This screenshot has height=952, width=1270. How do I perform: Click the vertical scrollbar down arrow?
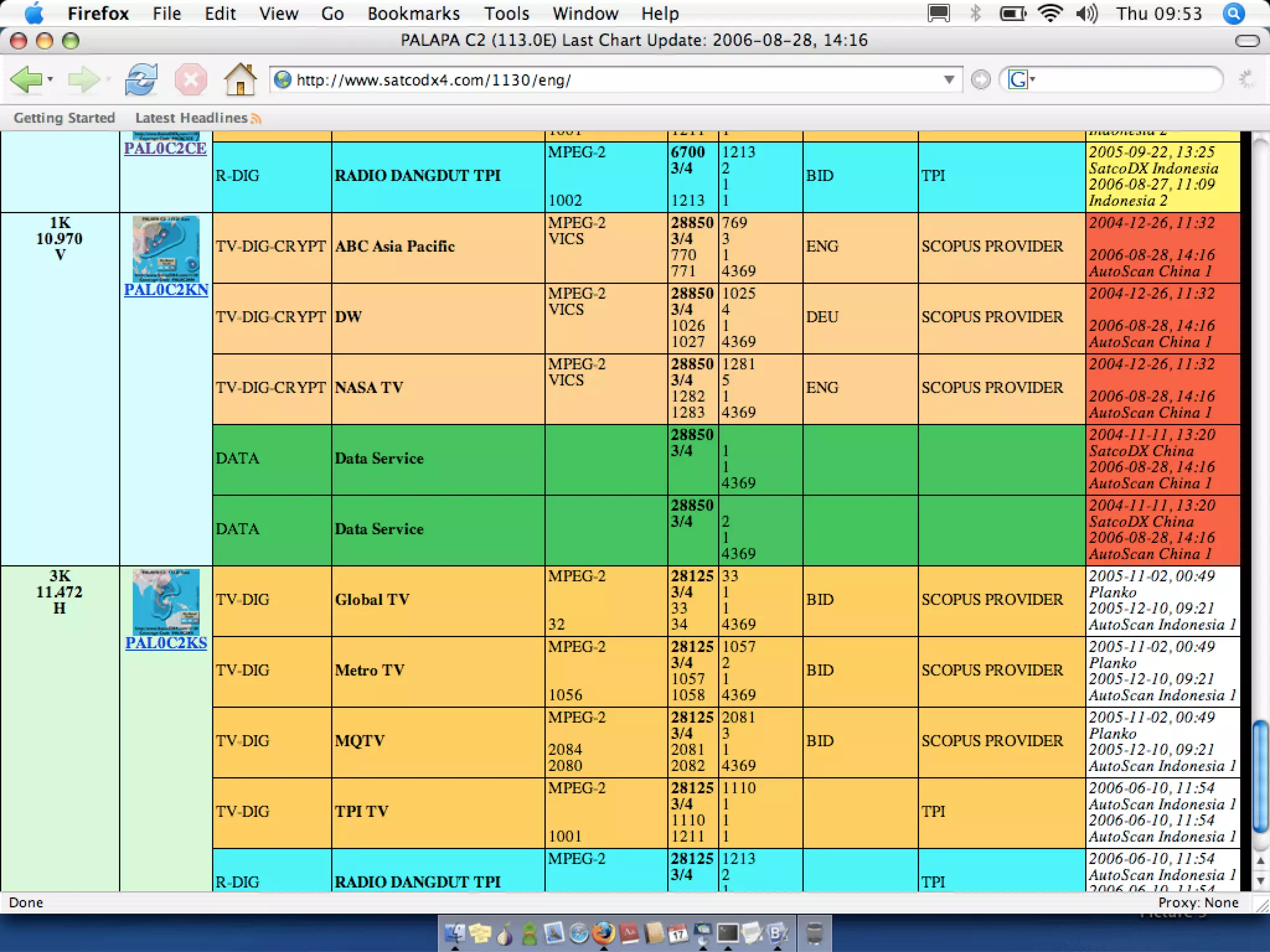pyautogui.click(x=1260, y=881)
